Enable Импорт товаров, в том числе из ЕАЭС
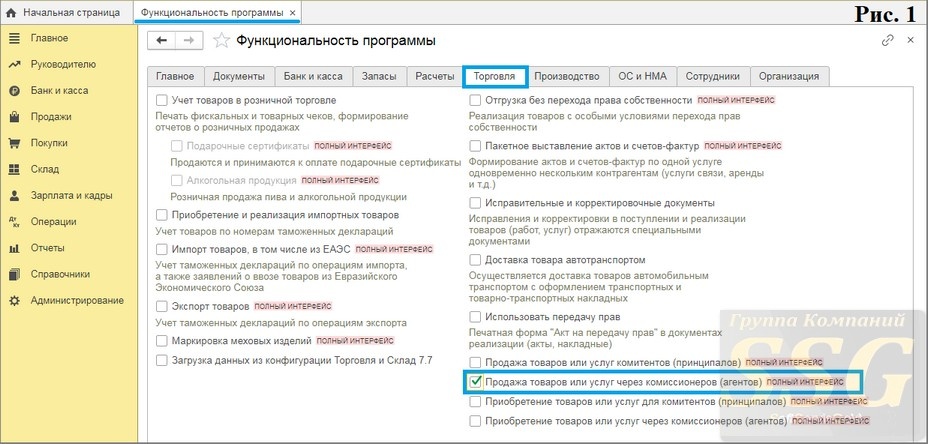The width and height of the screenshot is (928, 444). (162, 249)
